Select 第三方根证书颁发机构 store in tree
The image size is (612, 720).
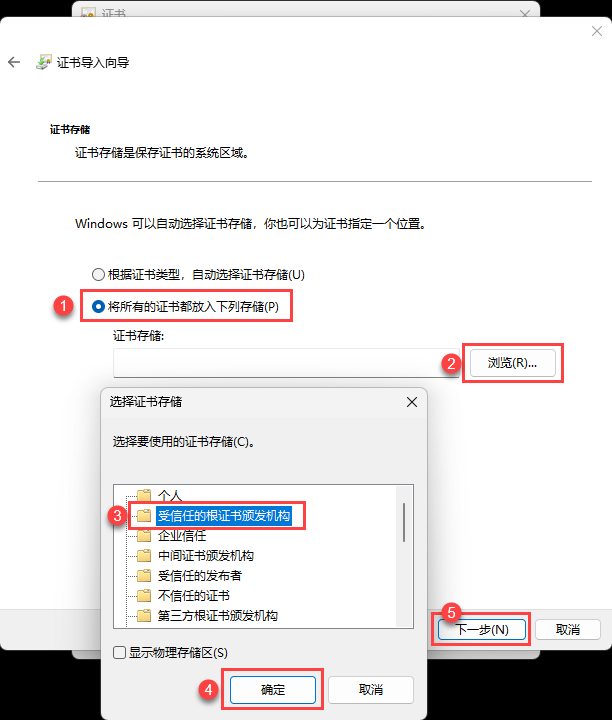pos(218,616)
